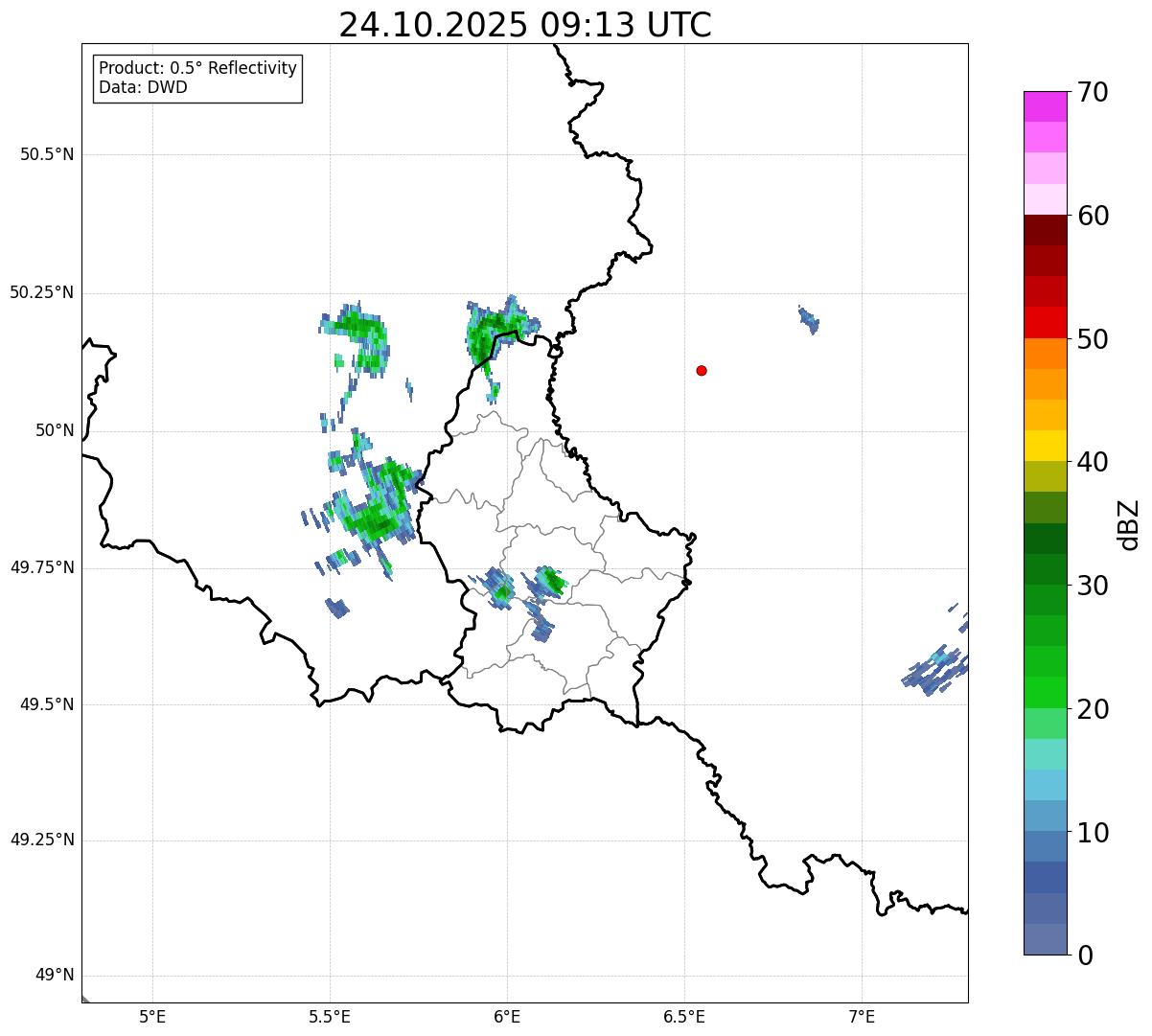The height and width of the screenshot is (1036, 1152).
Task: Click the bright red colorbar swatch below 55
Action: pos(1045,323)
